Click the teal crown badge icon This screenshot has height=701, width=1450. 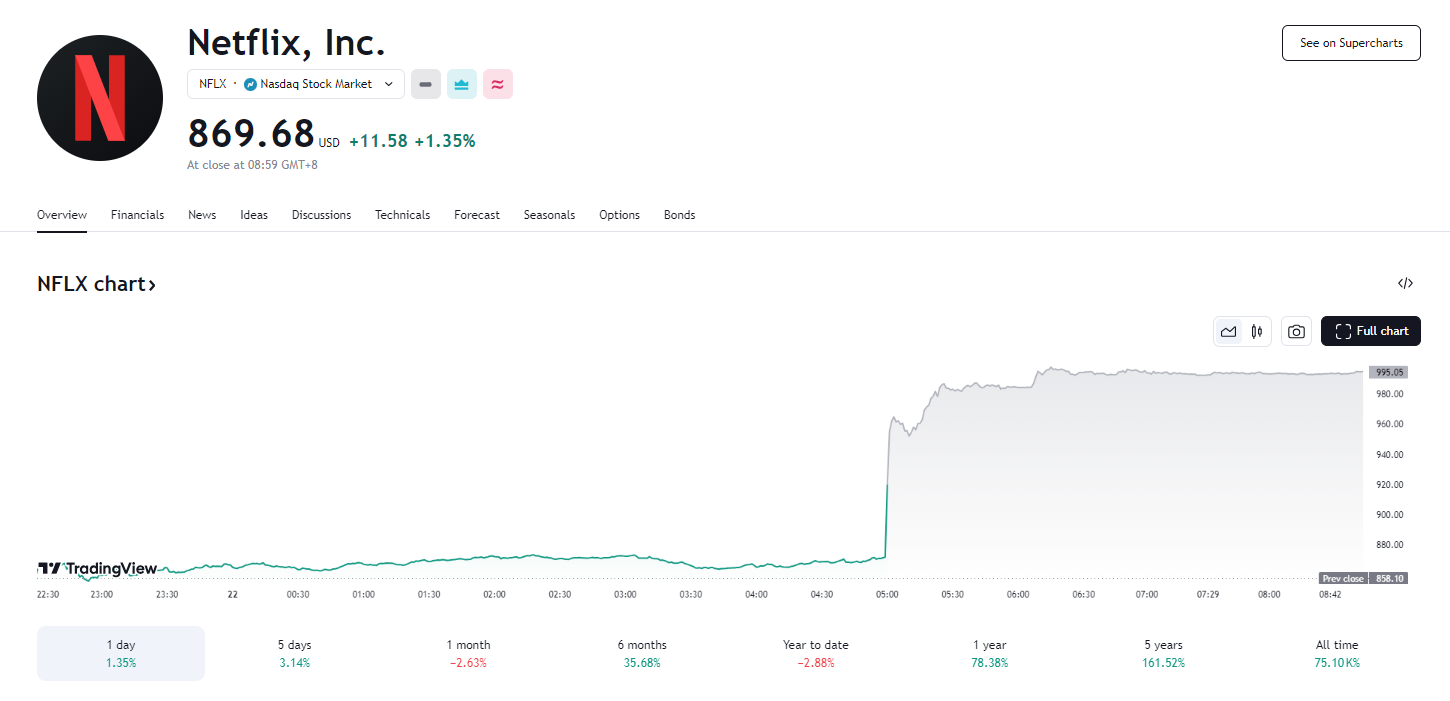tap(461, 85)
